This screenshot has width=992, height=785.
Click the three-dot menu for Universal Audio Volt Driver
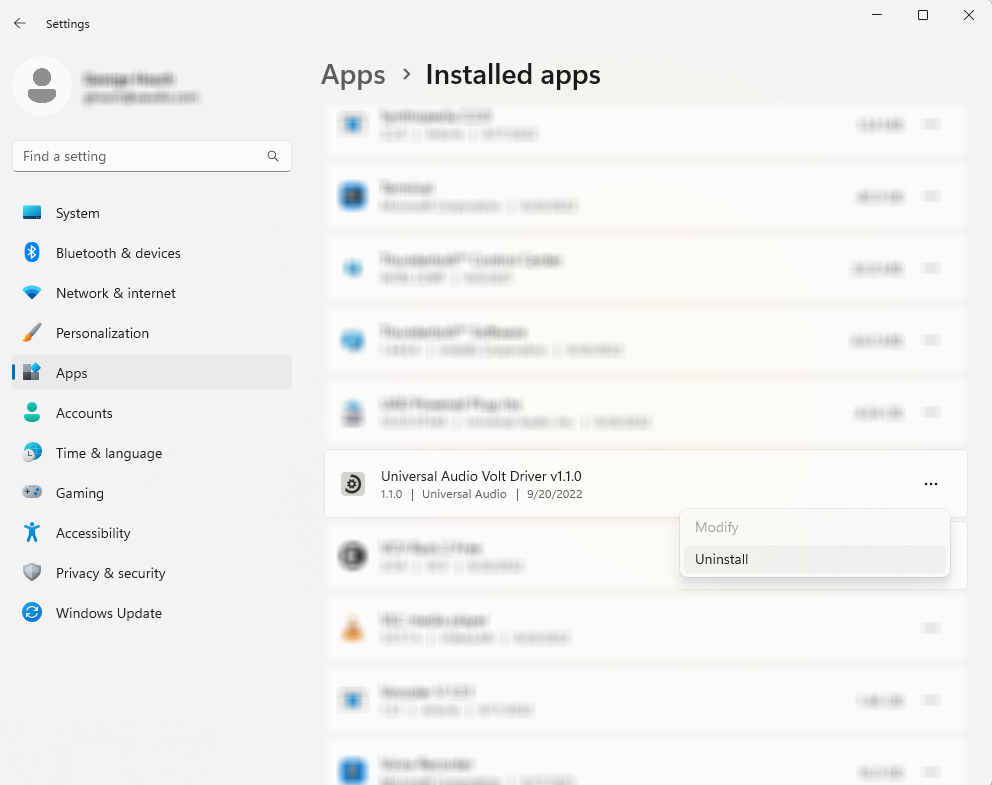(x=931, y=484)
